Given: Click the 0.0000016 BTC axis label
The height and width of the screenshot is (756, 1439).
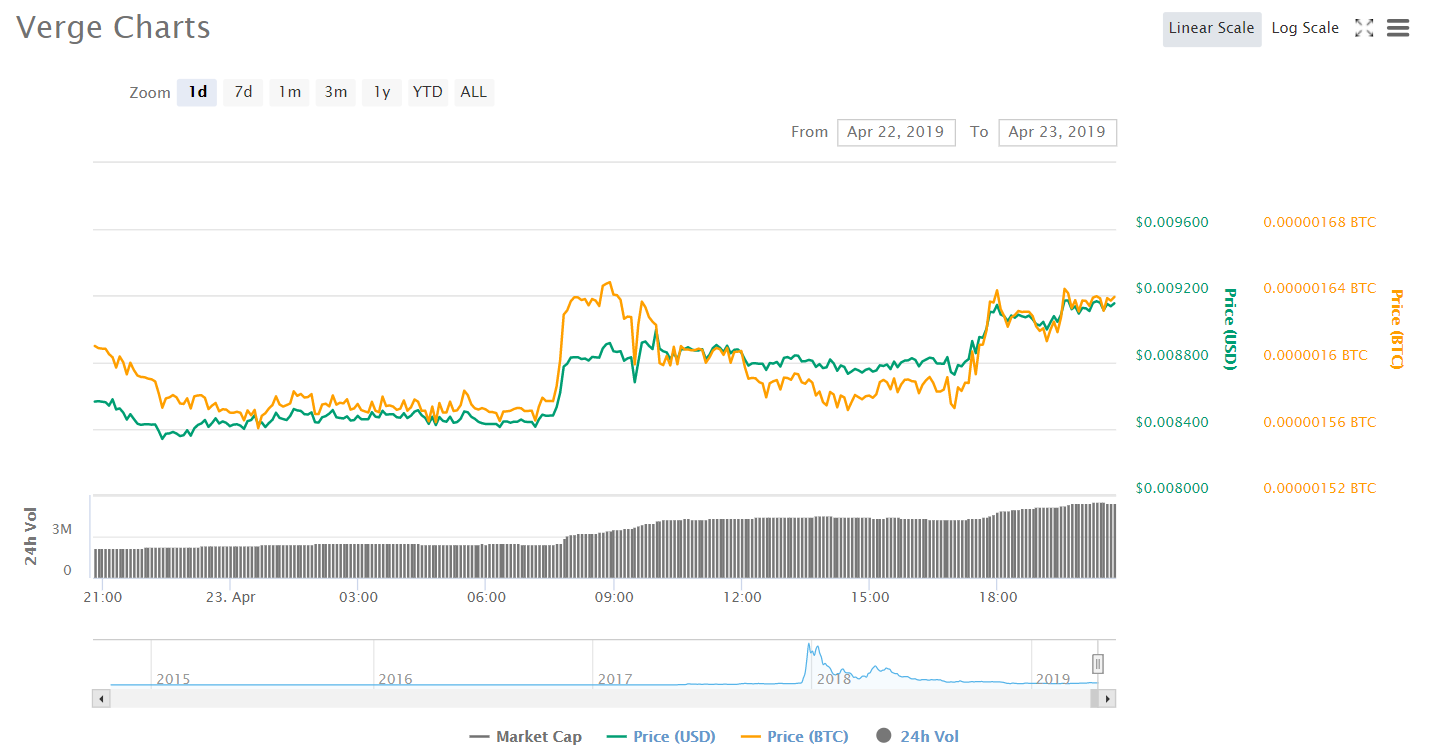Looking at the screenshot, I should point(1315,355).
